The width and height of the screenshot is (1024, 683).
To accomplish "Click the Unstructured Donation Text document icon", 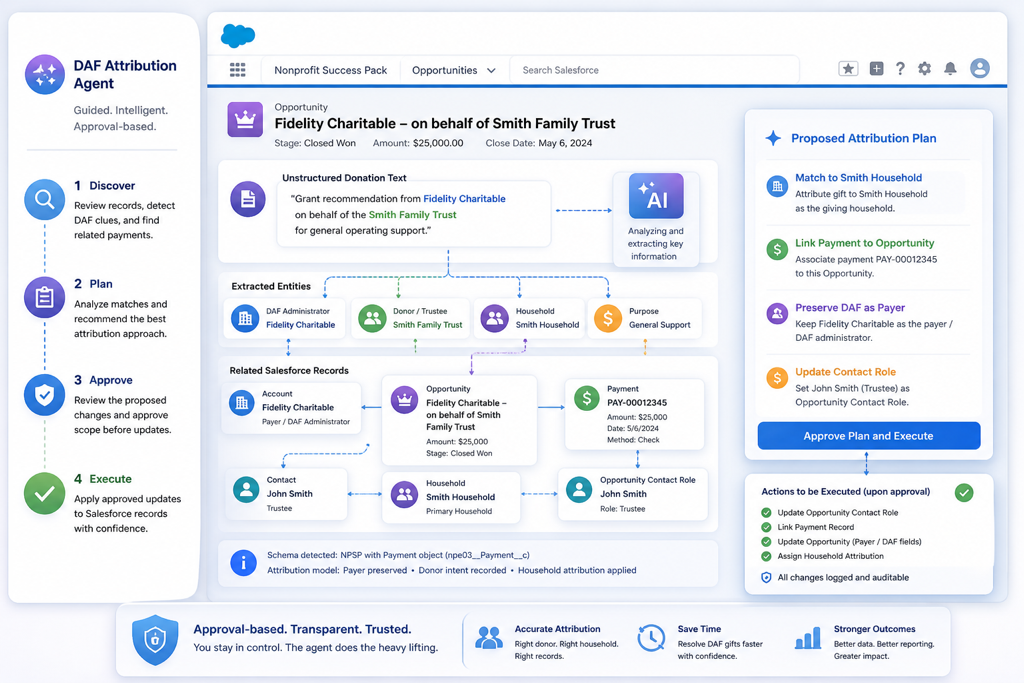I will tap(248, 199).
